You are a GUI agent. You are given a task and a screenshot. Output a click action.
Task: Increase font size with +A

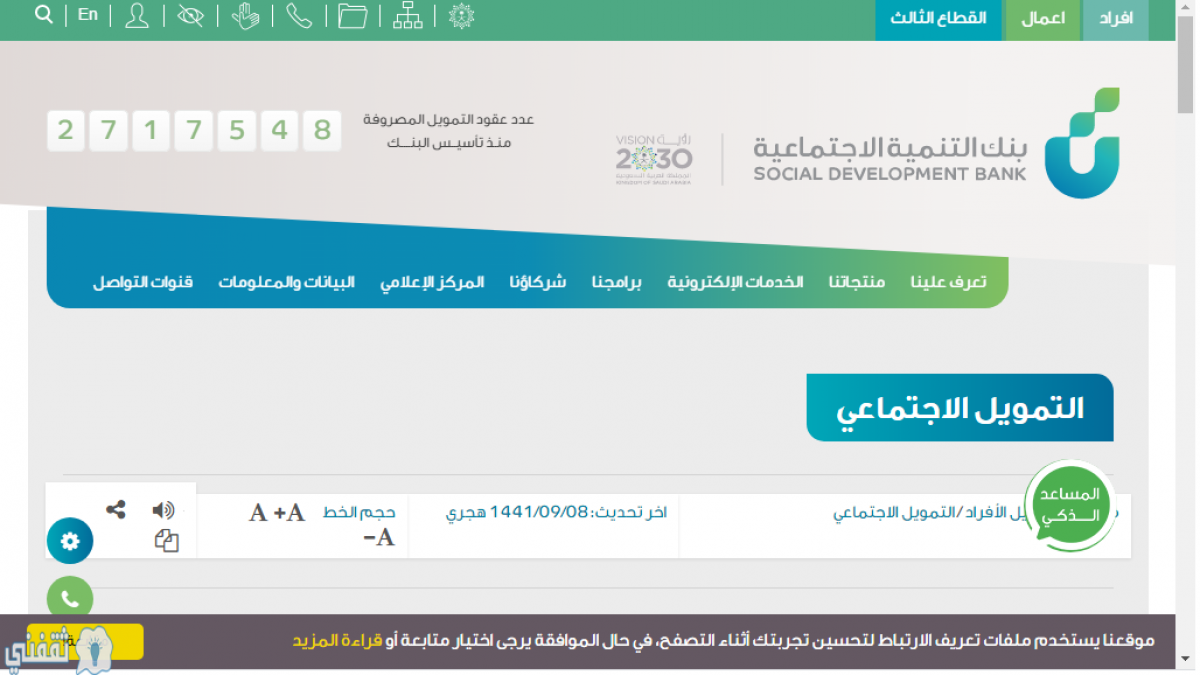pyautogui.click(x=289, y=513)
